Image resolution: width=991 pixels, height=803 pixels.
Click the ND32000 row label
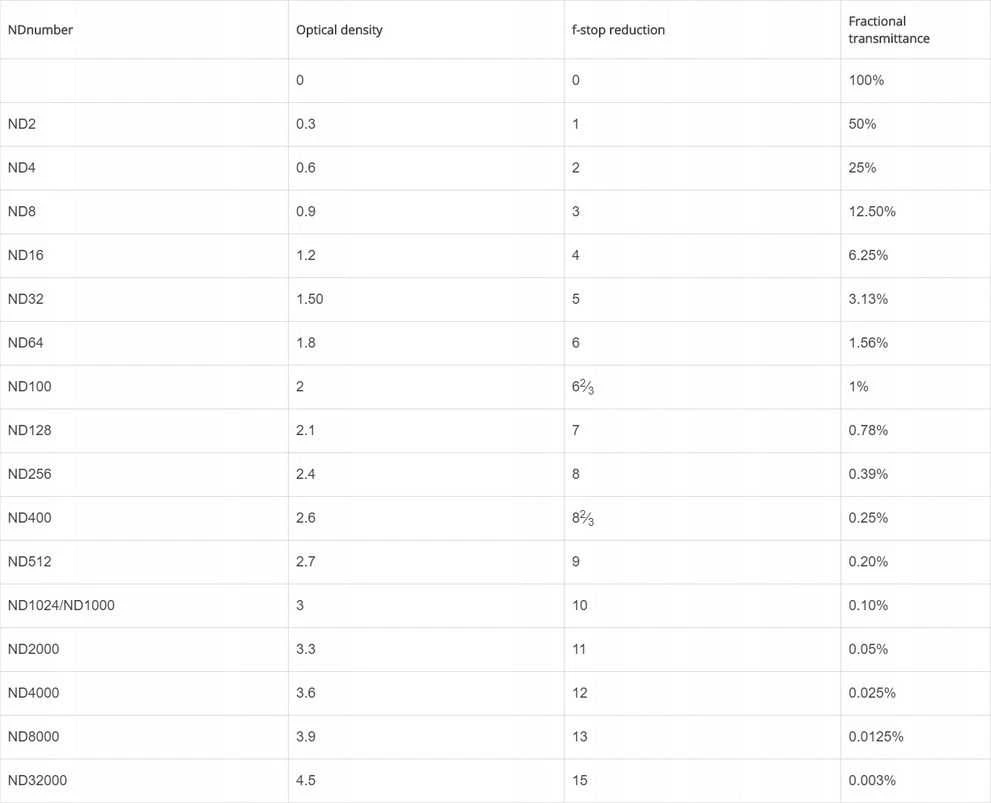coord(37,780)
